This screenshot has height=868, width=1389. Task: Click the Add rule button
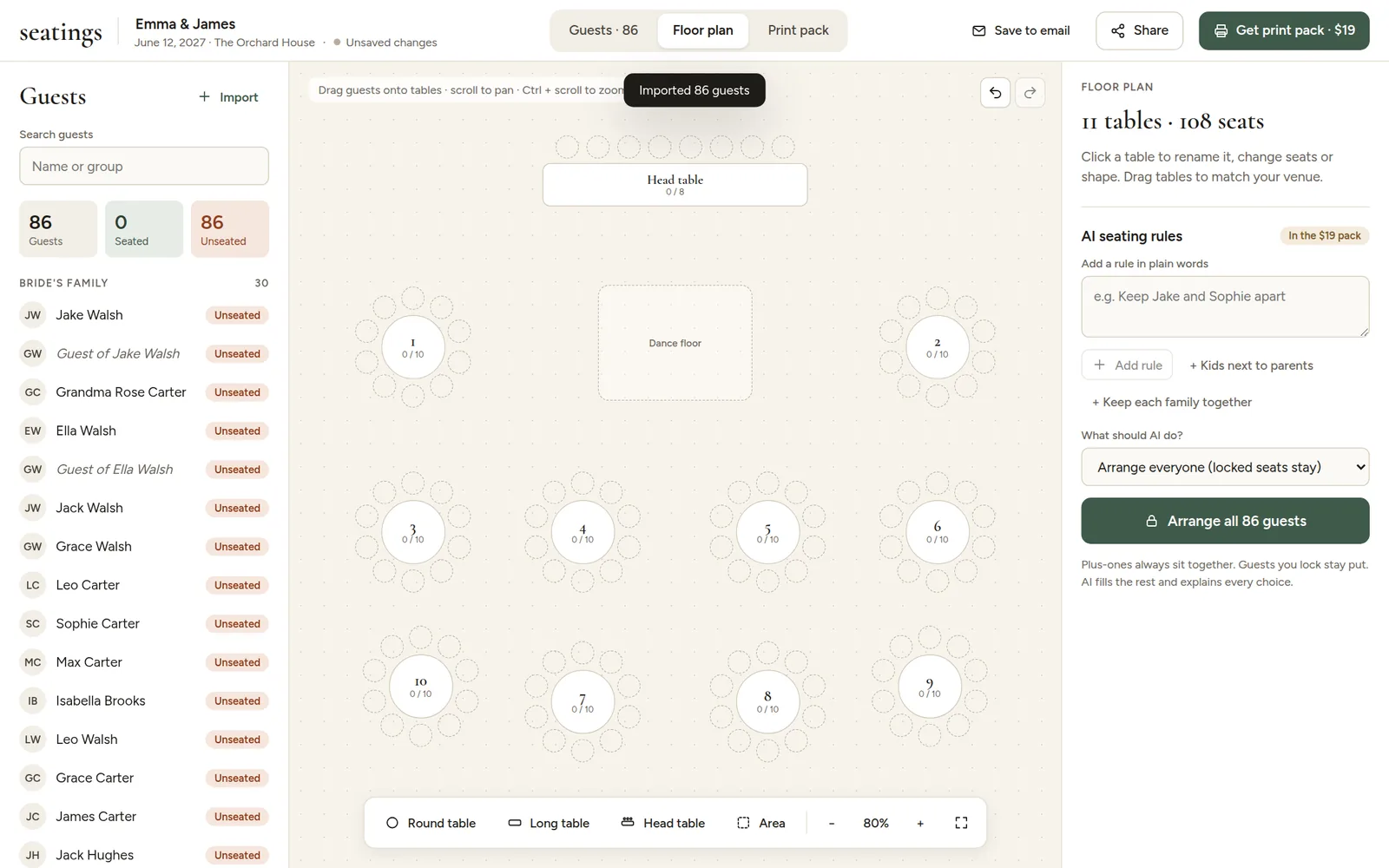click(x=1127, y=365)
